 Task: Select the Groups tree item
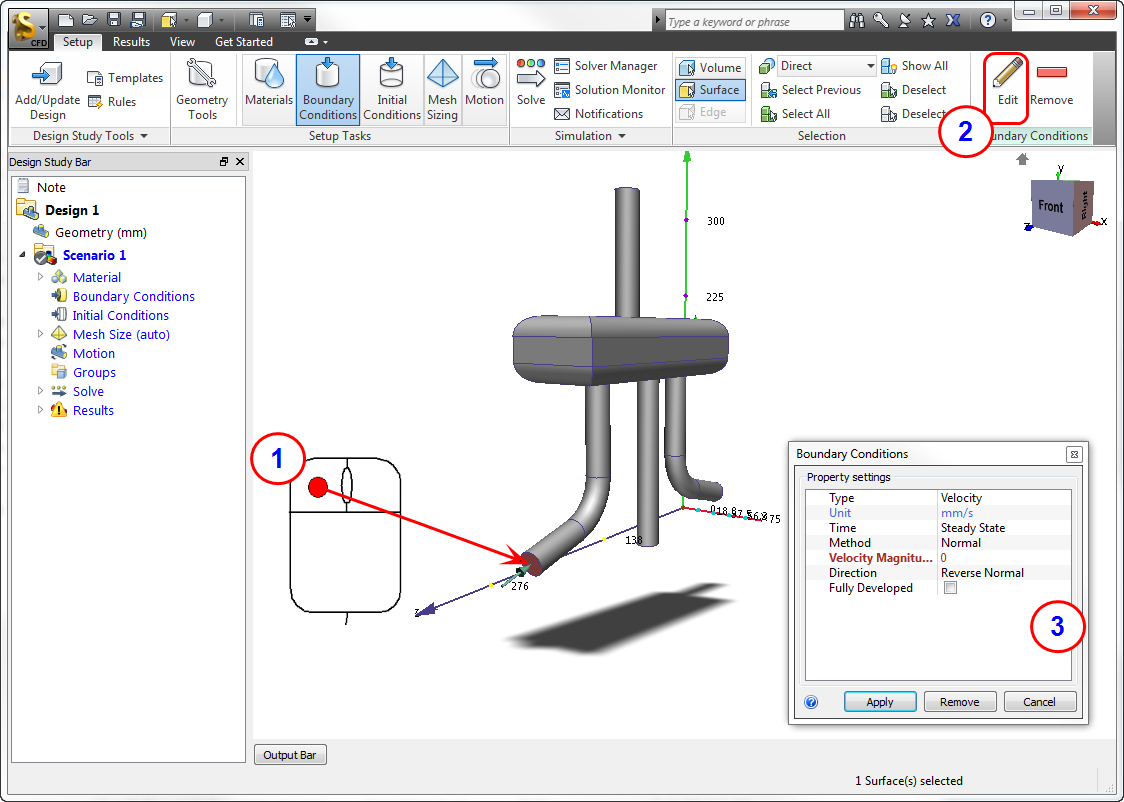(94, 372)
